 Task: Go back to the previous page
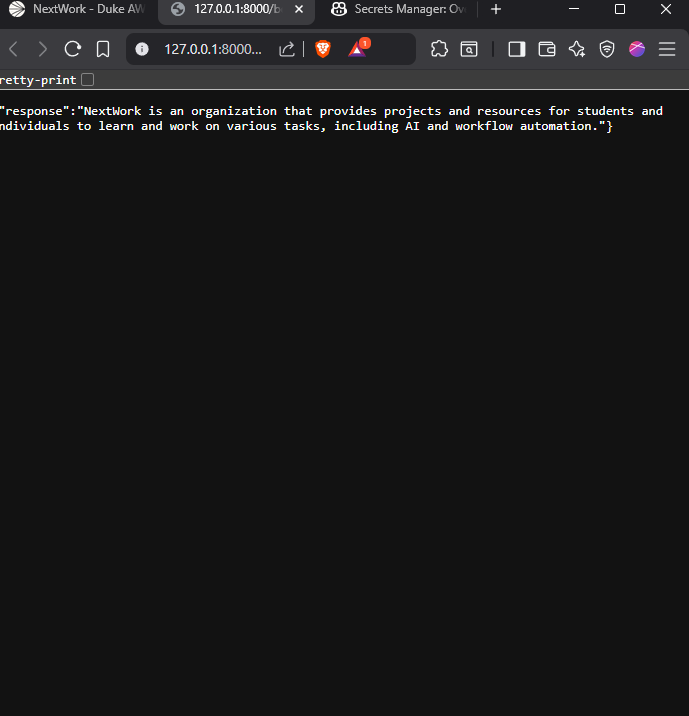coord(13,49)
